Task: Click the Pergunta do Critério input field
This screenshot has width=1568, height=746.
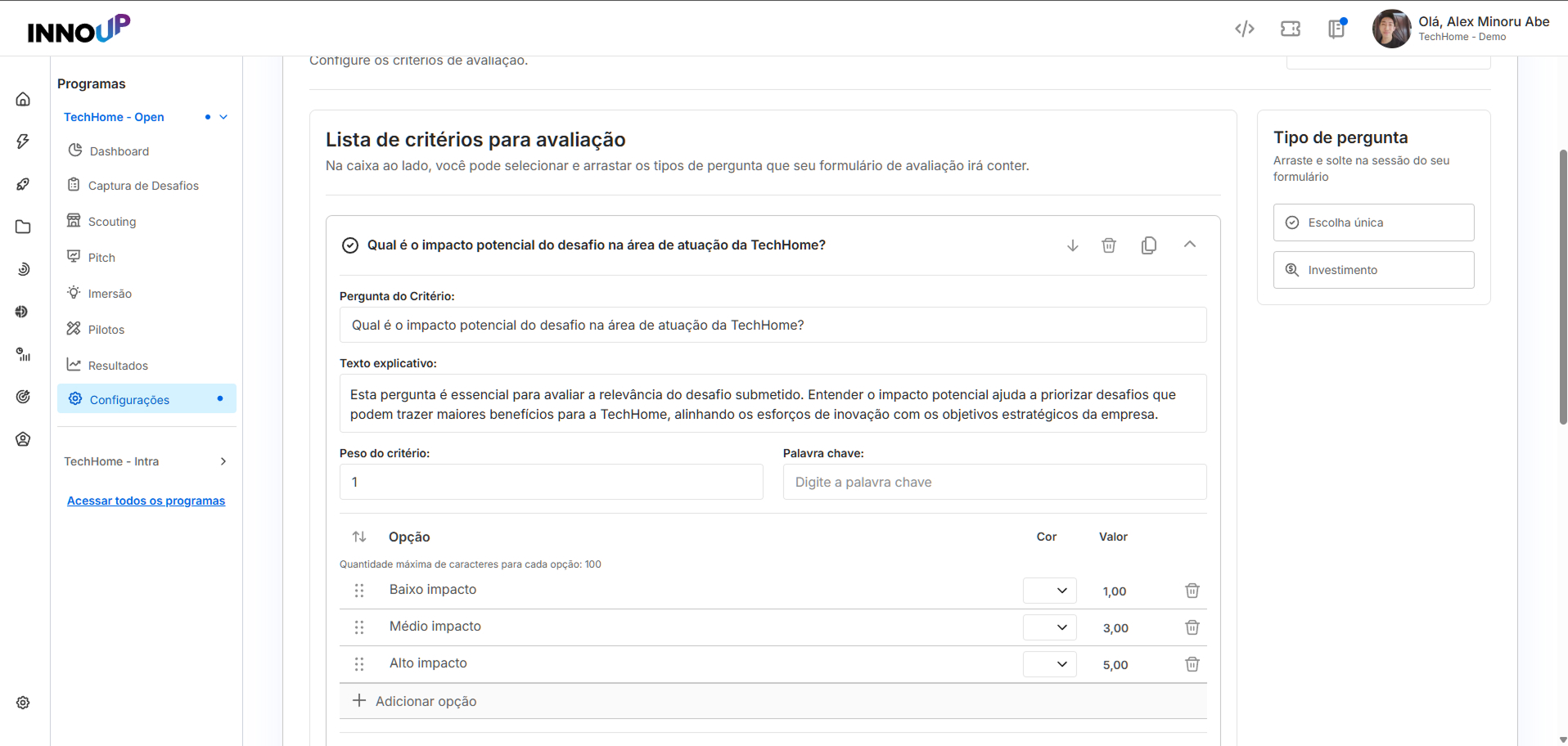Action: 773,325
